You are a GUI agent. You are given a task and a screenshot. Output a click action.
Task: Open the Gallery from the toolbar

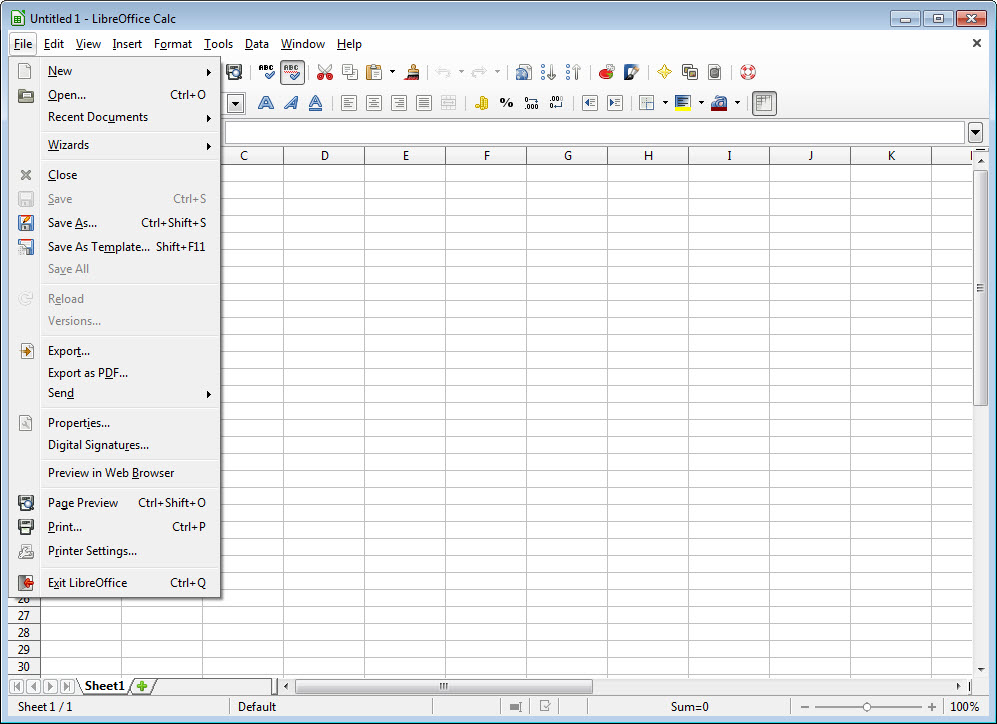[690, 72]
